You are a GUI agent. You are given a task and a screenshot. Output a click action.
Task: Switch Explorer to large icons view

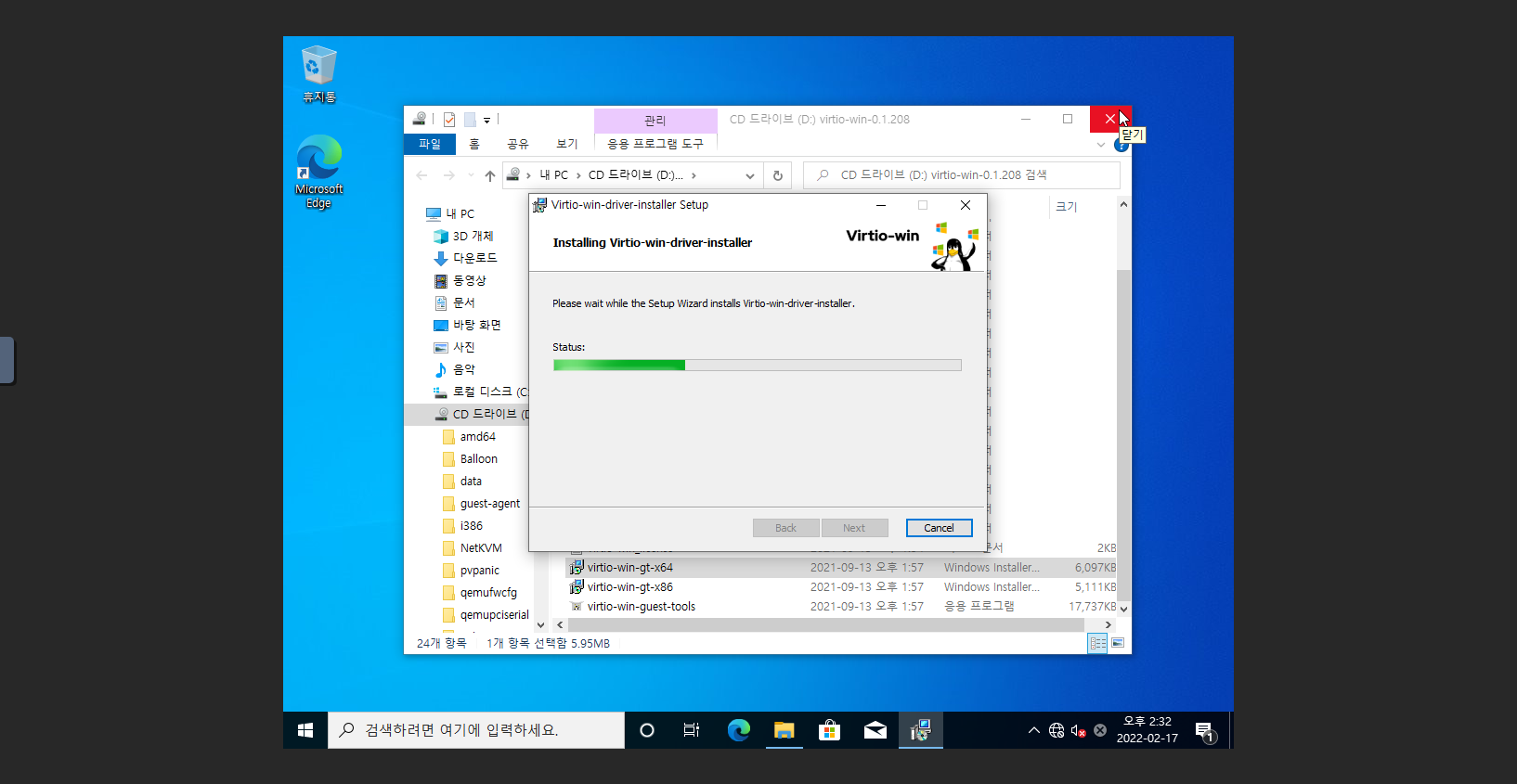[1118, 643]
